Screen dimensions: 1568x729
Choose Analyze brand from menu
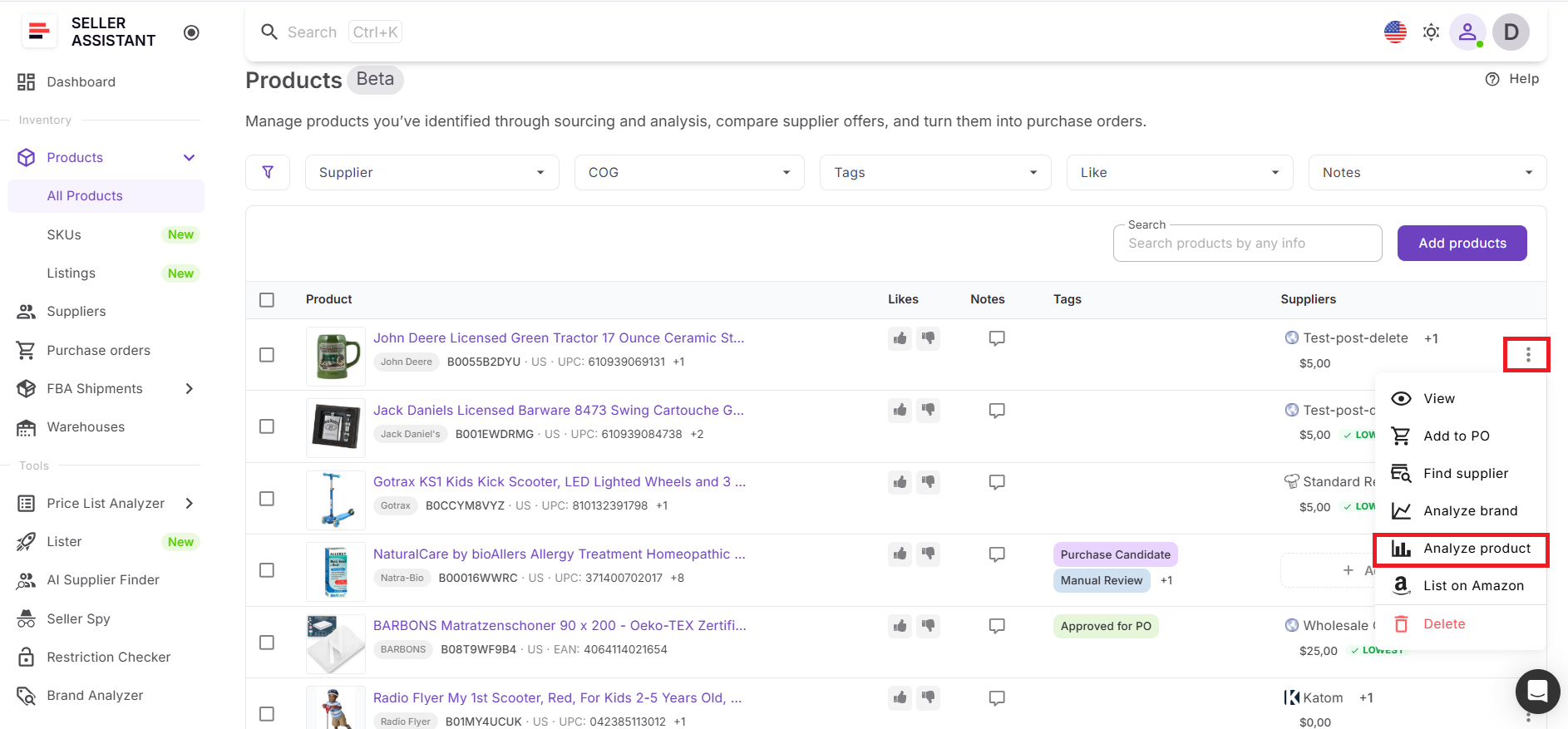point(1460,510)
